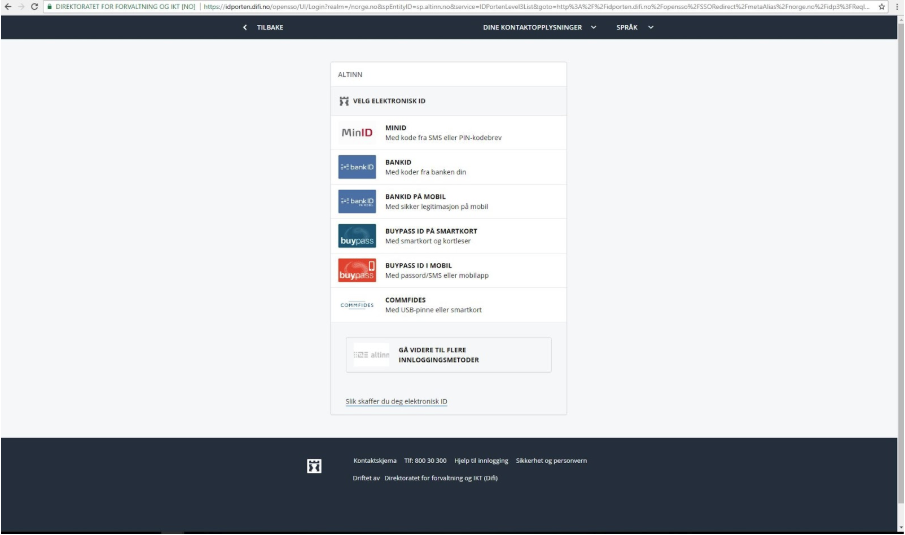Image resolution: width=905 pixels, height=535 pixels.
Task: Open Hjelp til innlogging link
Action: pyautogui.click(x=481, y=461)
